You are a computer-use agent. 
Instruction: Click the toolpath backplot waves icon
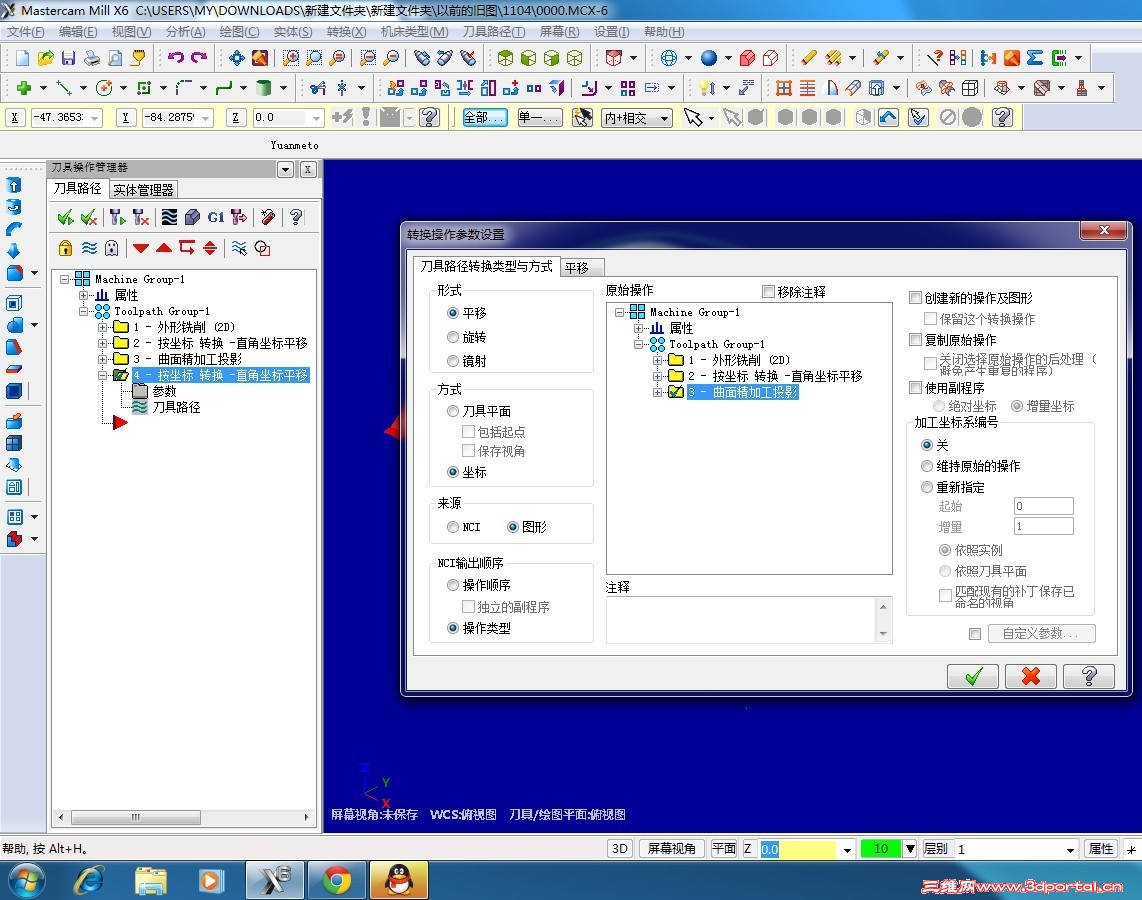pyautogui.click(x=169, y=217)
